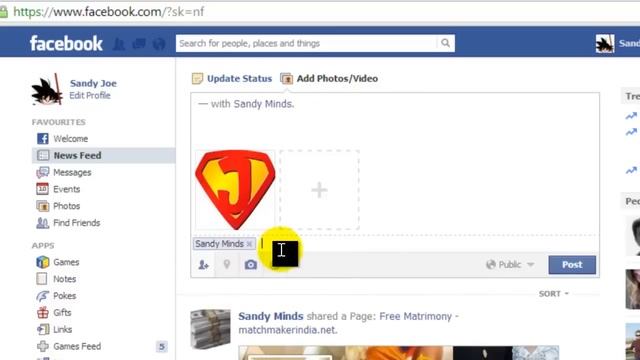
Task: Select the uploaded superhero J photo thumbnail
Action: pyautogui.click(x=235, y=190)
